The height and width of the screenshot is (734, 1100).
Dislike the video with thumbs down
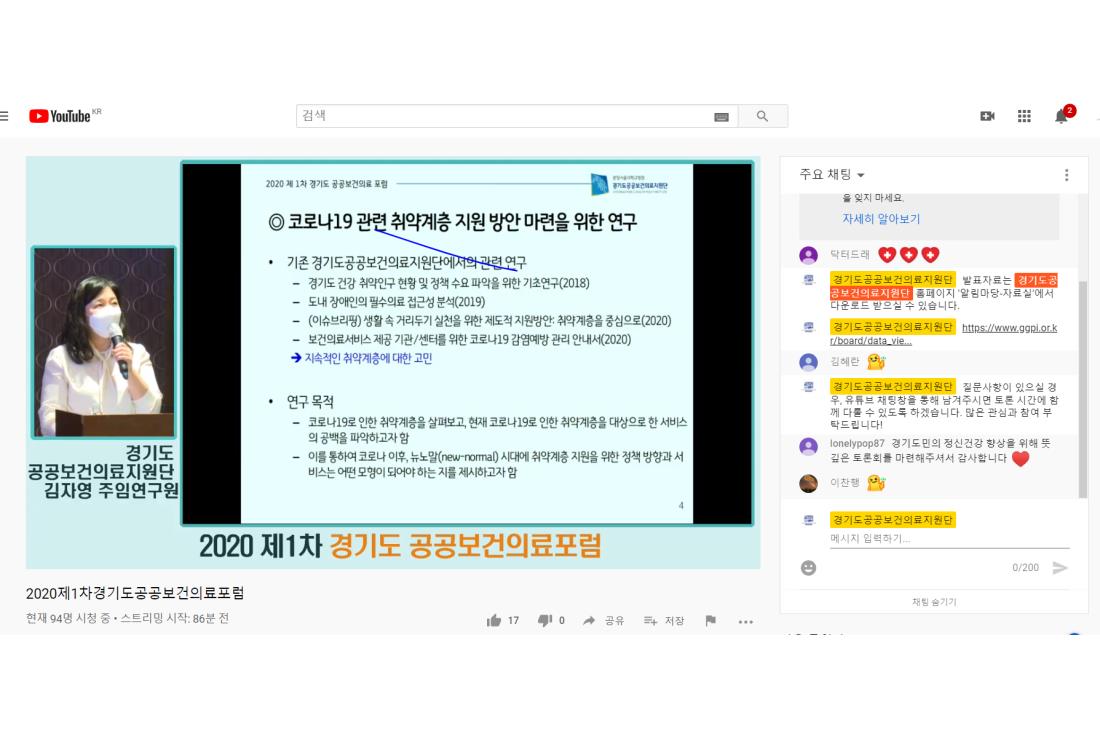click(x=545, y=621)
